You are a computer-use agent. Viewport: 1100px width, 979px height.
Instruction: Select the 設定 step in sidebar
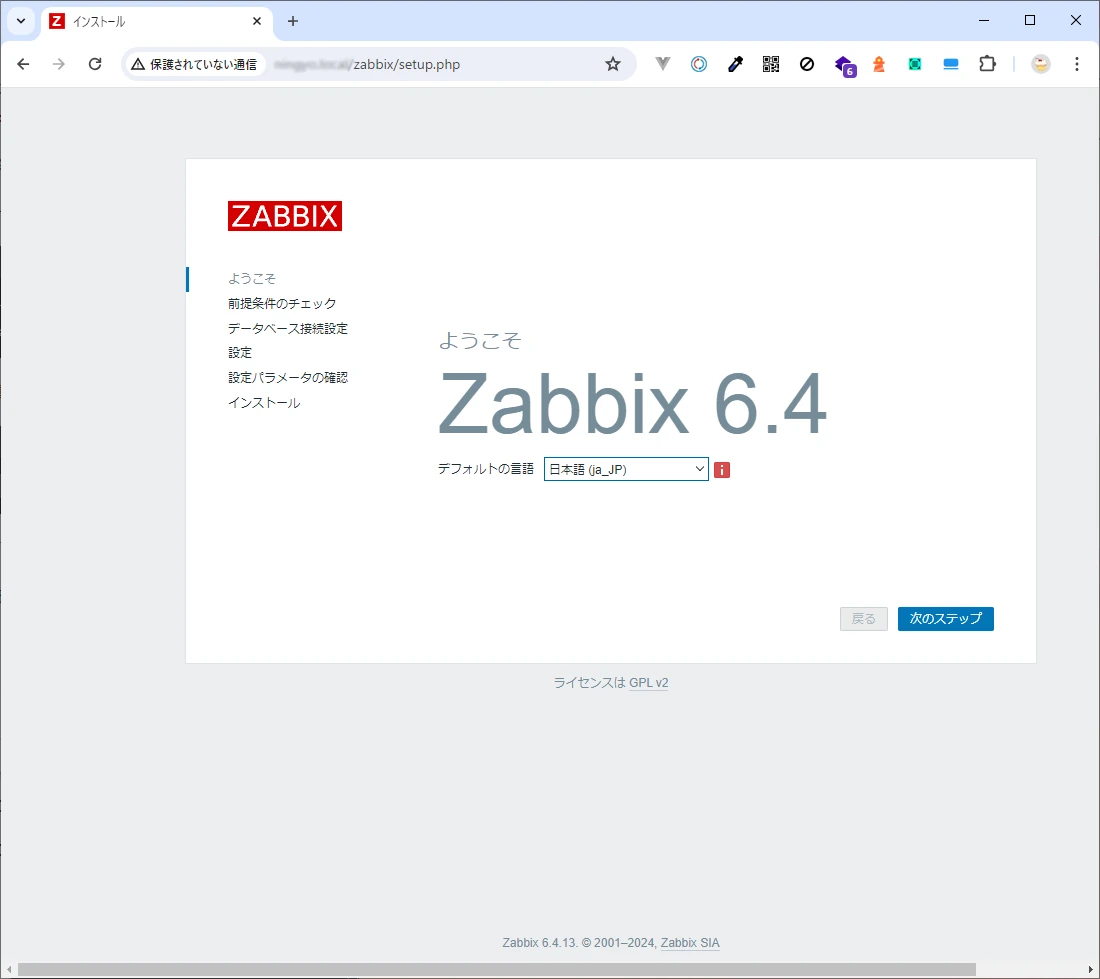point(240,353)
